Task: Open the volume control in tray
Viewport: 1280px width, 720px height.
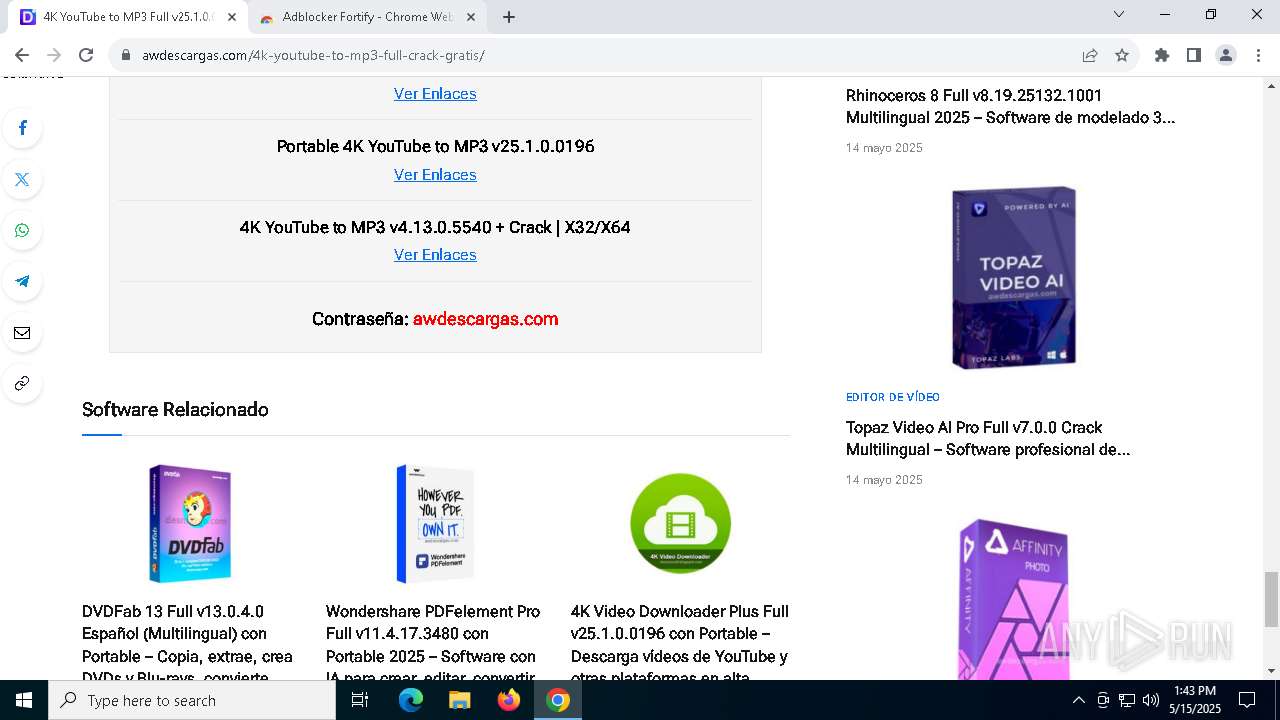Action: pos(1151,700)
